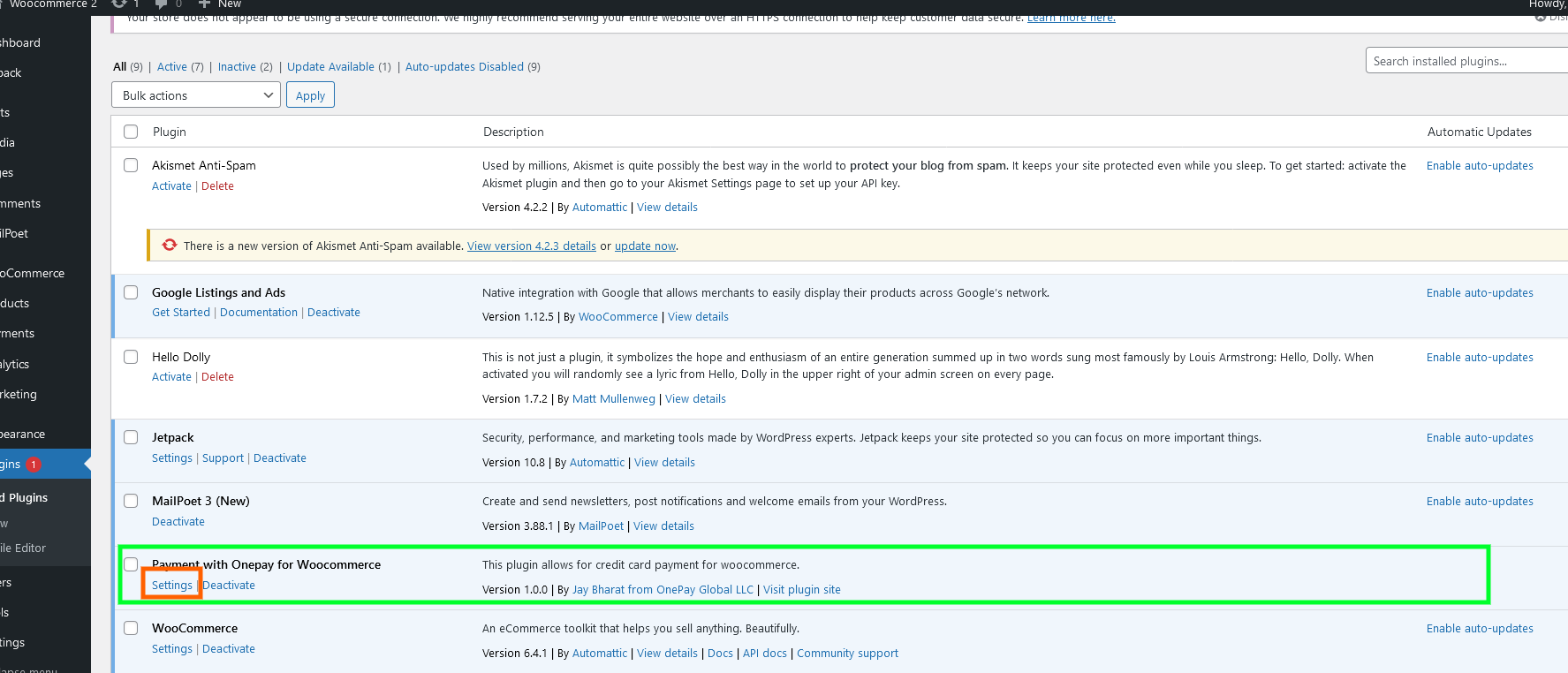The image size is (1568, 673).
Task: Open the Bulk actions dropdown
Action: pyautogui.click(x=196, y=95)
